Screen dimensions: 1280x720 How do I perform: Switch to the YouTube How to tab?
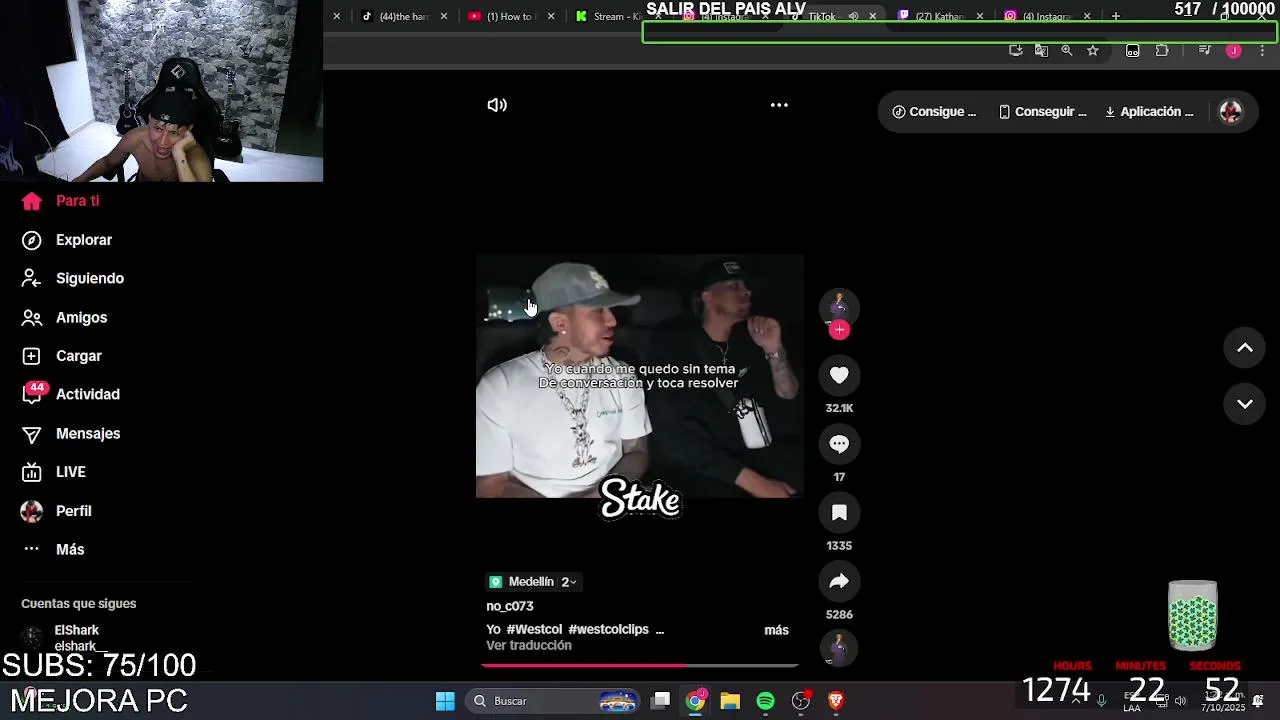point(510,16)
